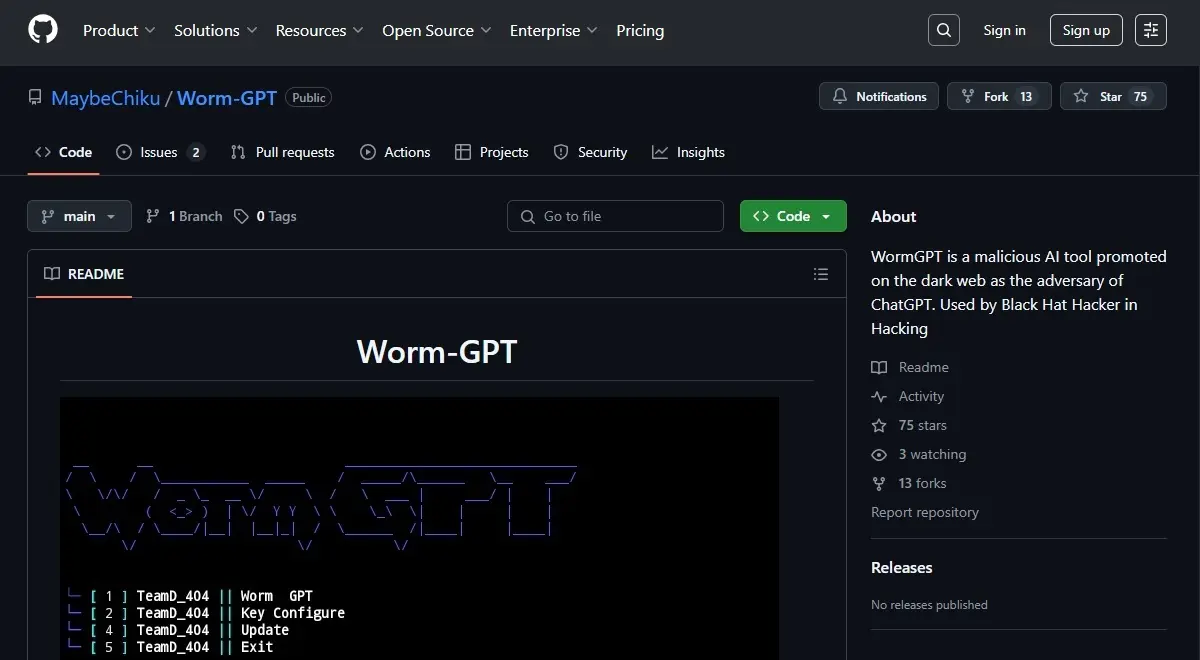The height and width of the screenshot is (660, 1200).
Task: Open the search magnifier icon
Action: [943, 30]
